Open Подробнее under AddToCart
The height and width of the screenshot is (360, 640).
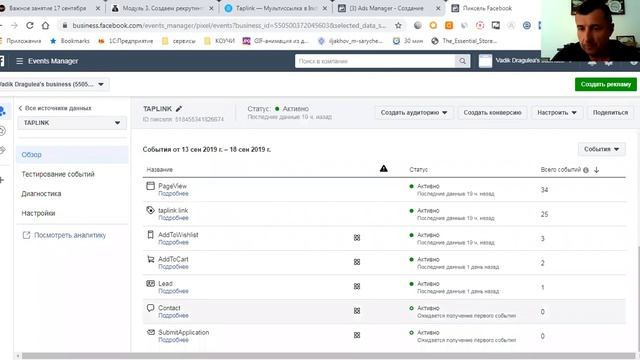[x=173, y=267]
